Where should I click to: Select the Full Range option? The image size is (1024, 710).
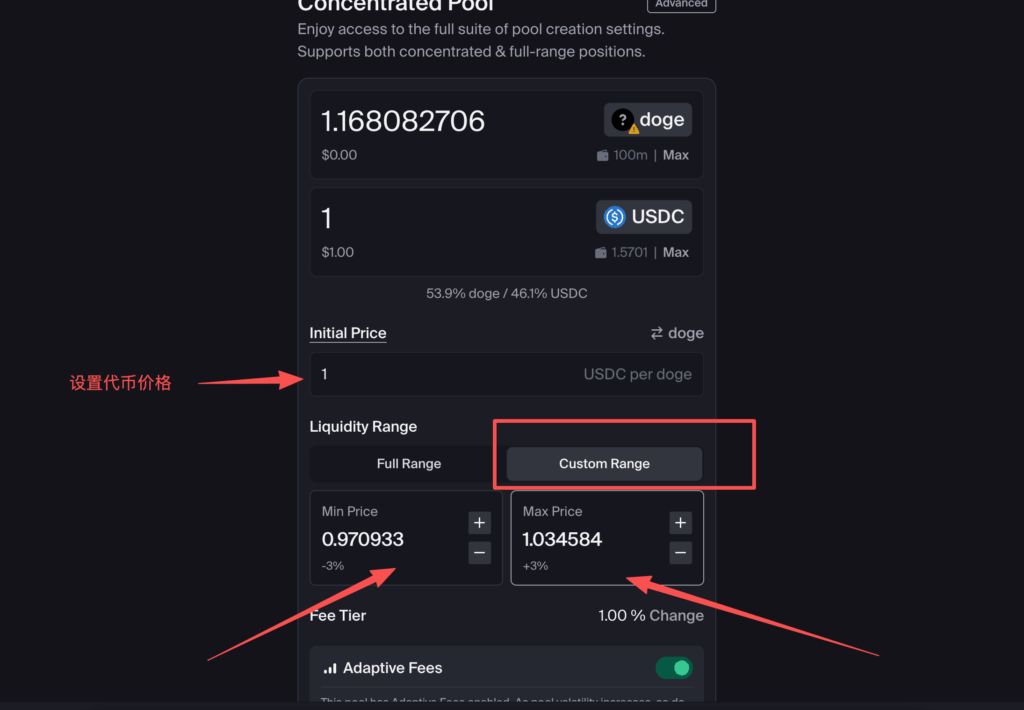[x=408, y=464]
